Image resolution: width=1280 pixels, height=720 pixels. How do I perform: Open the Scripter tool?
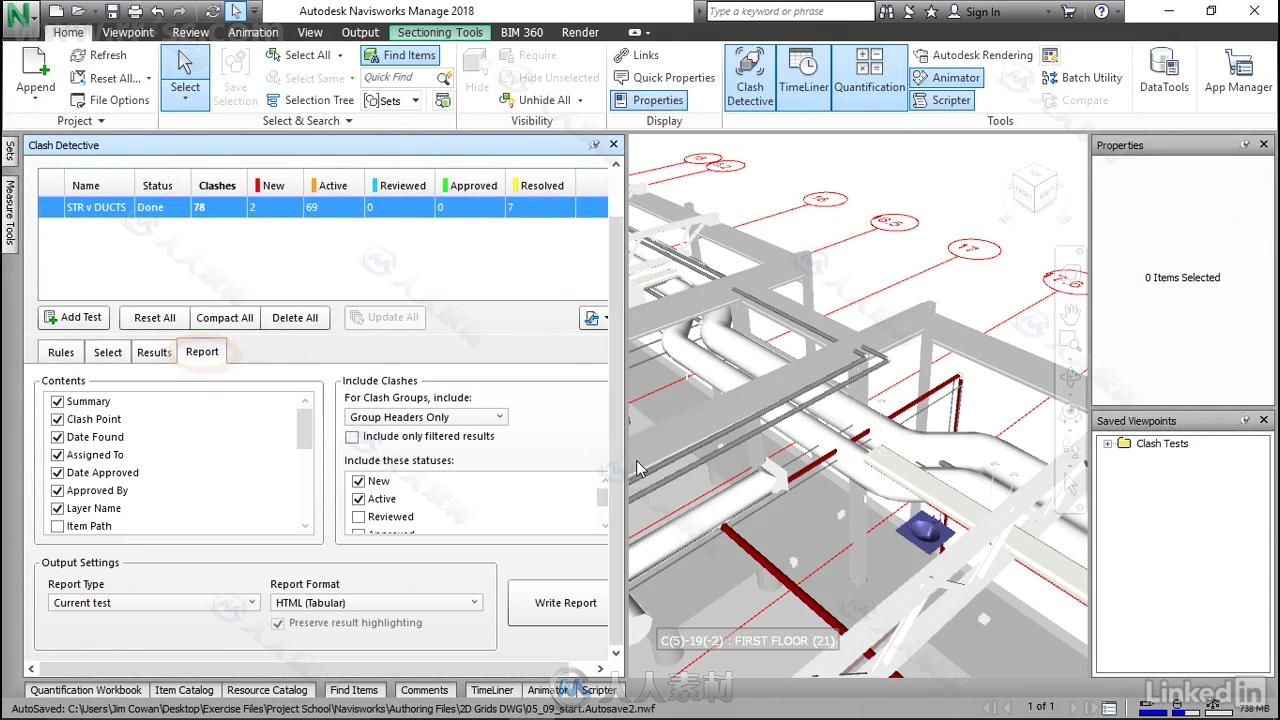941,100
